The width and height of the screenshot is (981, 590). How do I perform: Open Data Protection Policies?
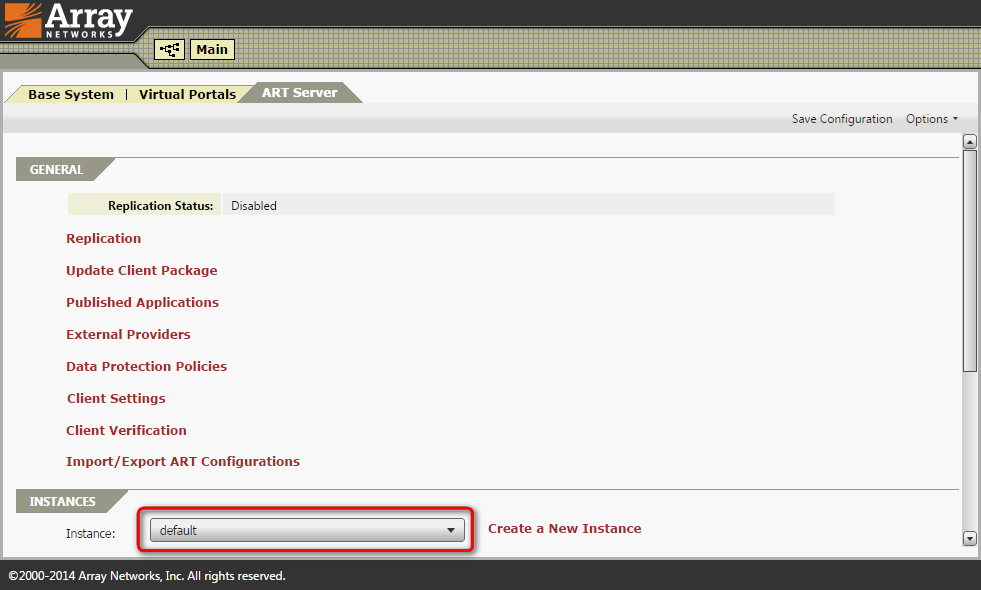[x=146, y=366]
